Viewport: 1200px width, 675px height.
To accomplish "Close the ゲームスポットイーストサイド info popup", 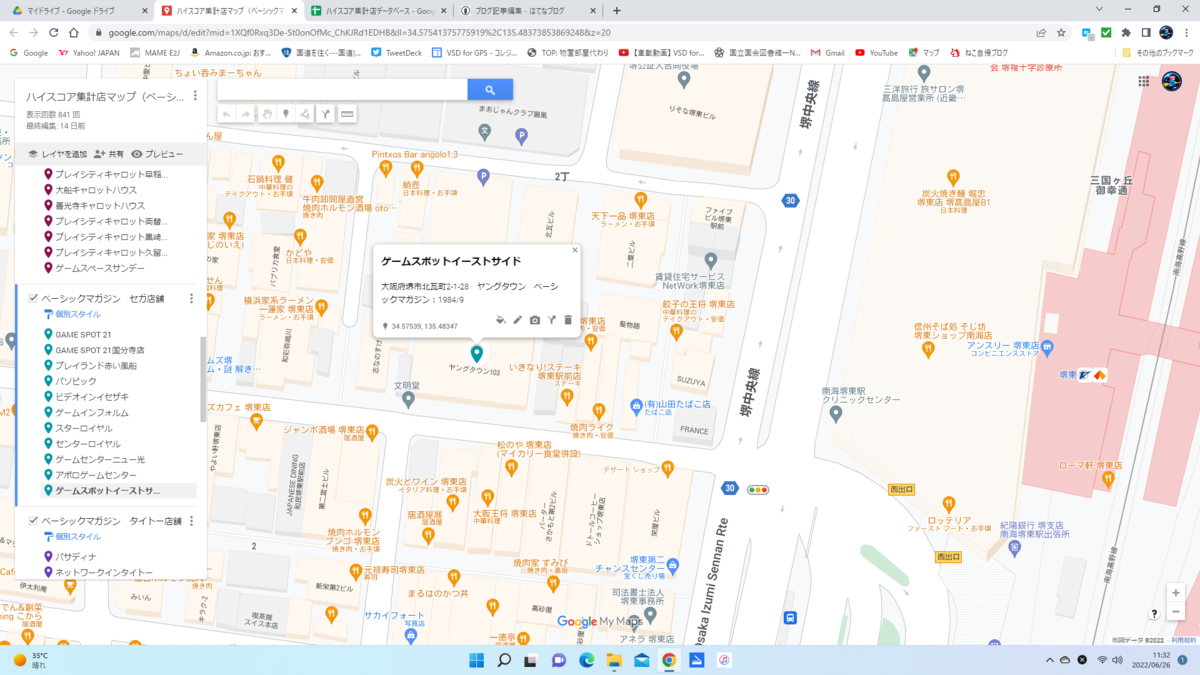I will [x=575, y=251].
